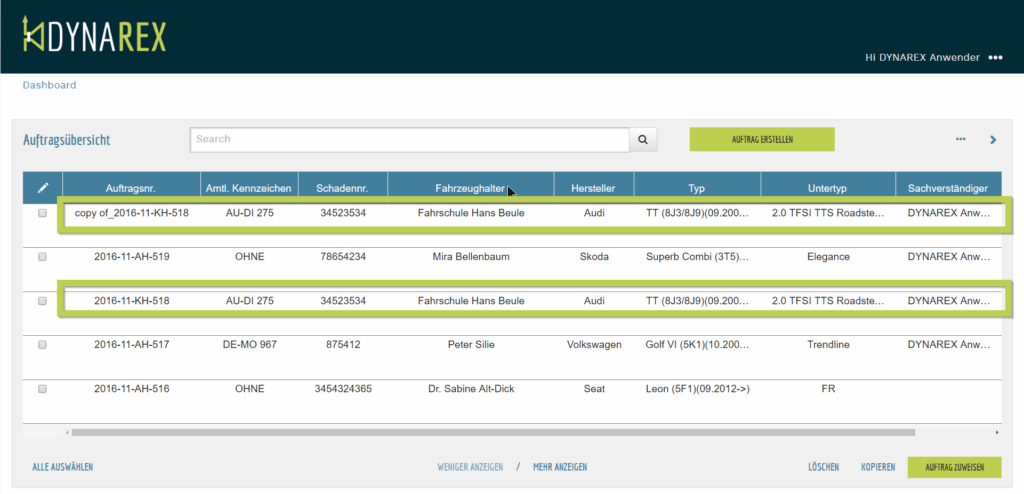The height and width of the screenshot is (494, 1024).
Task: Check the box for order 2016-11-AH-516
Action: pyautogui.click(x=43, y=389)
